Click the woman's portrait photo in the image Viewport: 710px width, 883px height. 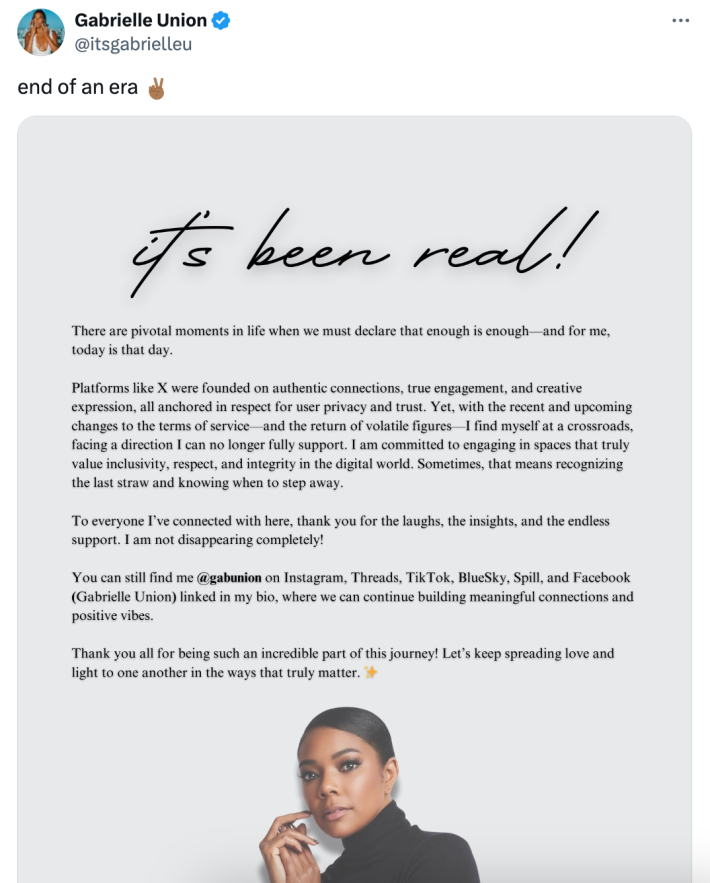pos(360,790)
